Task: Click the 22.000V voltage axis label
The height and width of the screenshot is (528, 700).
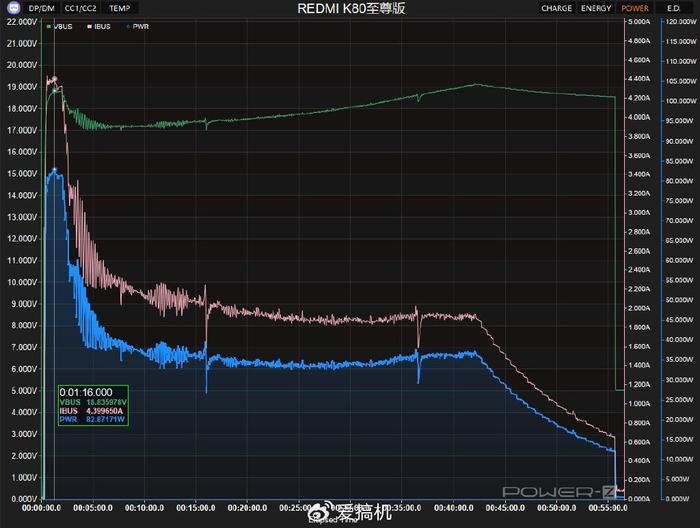Action: (x=21, y=21)
